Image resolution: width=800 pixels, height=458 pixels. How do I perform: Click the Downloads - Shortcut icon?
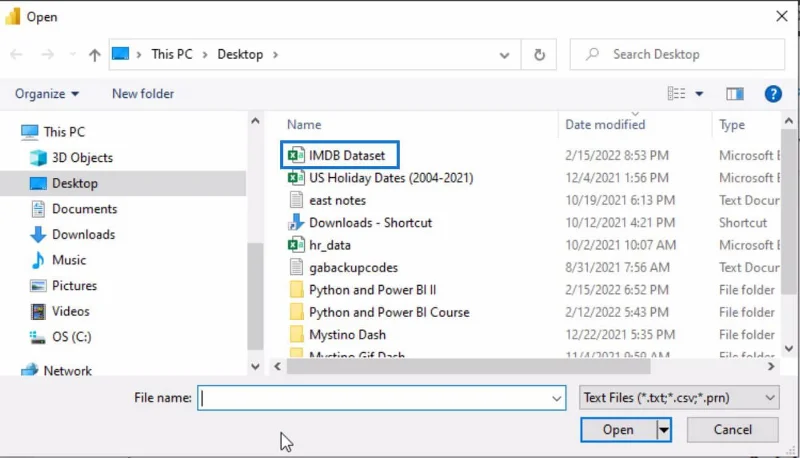pyautogui.click(x=296, y=222)
